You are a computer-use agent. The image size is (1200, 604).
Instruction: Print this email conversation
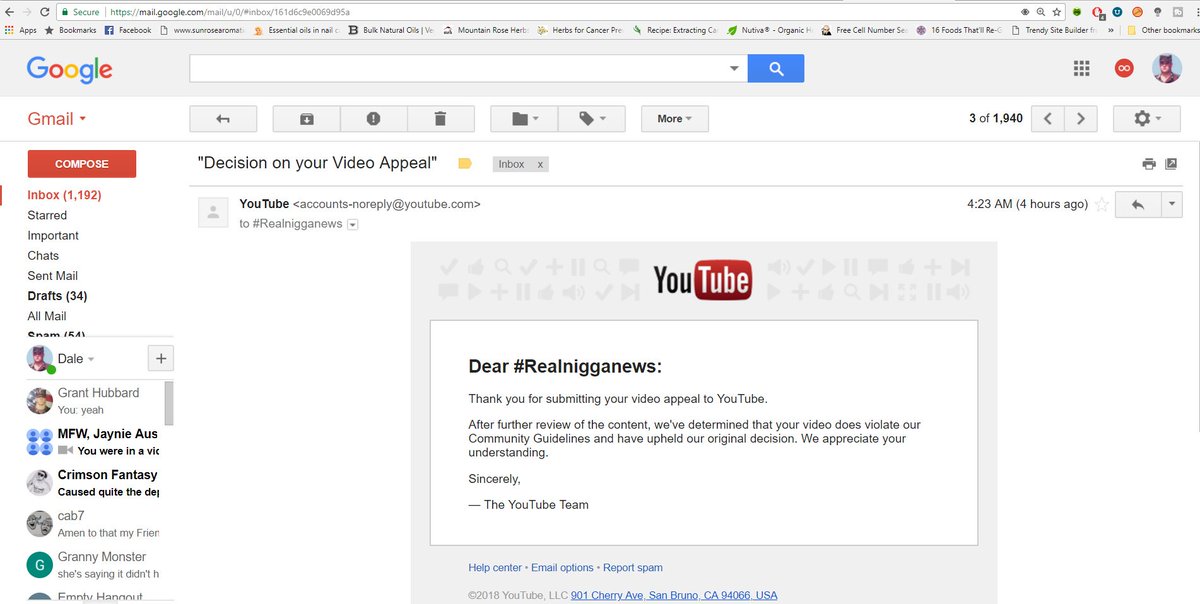pos(1149,164)
